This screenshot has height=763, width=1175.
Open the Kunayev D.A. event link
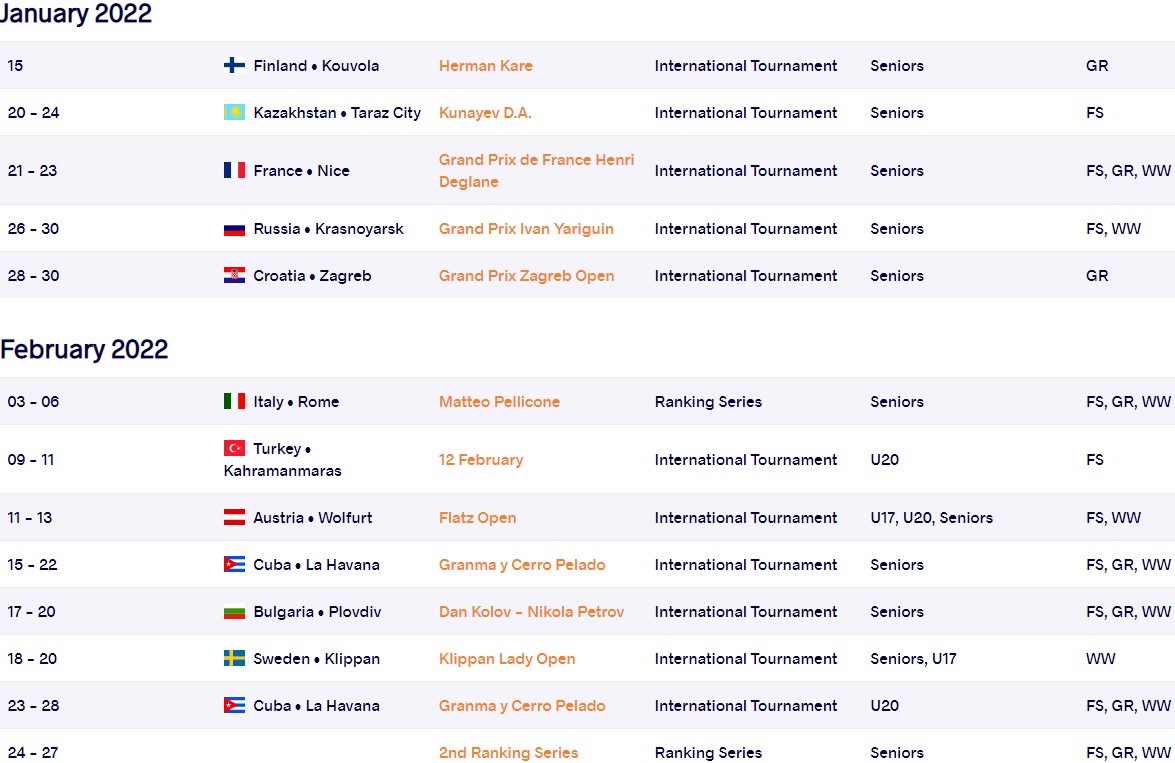click(x=485, y=112)
